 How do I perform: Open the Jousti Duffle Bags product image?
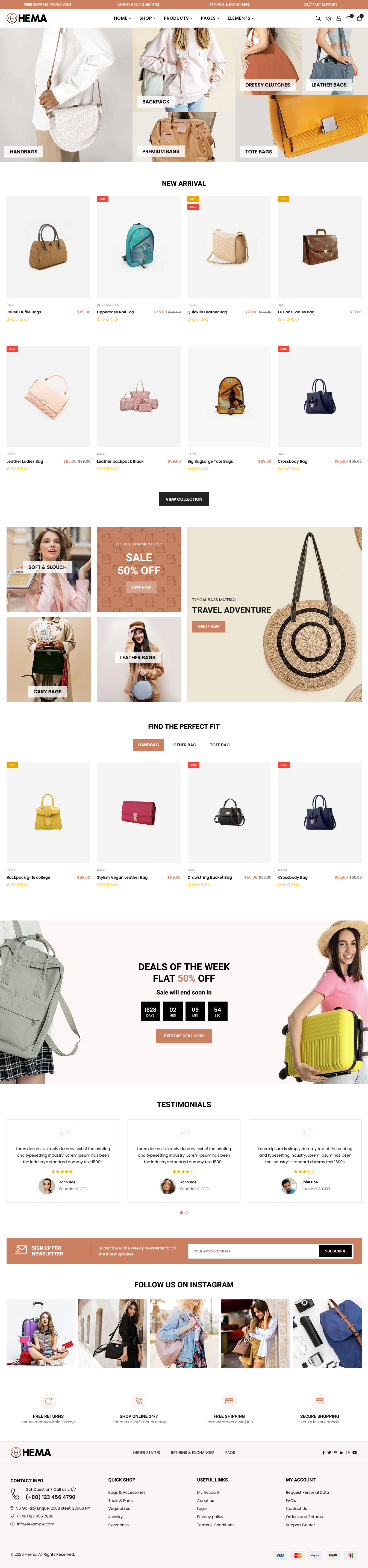click(x=49, y=247)
